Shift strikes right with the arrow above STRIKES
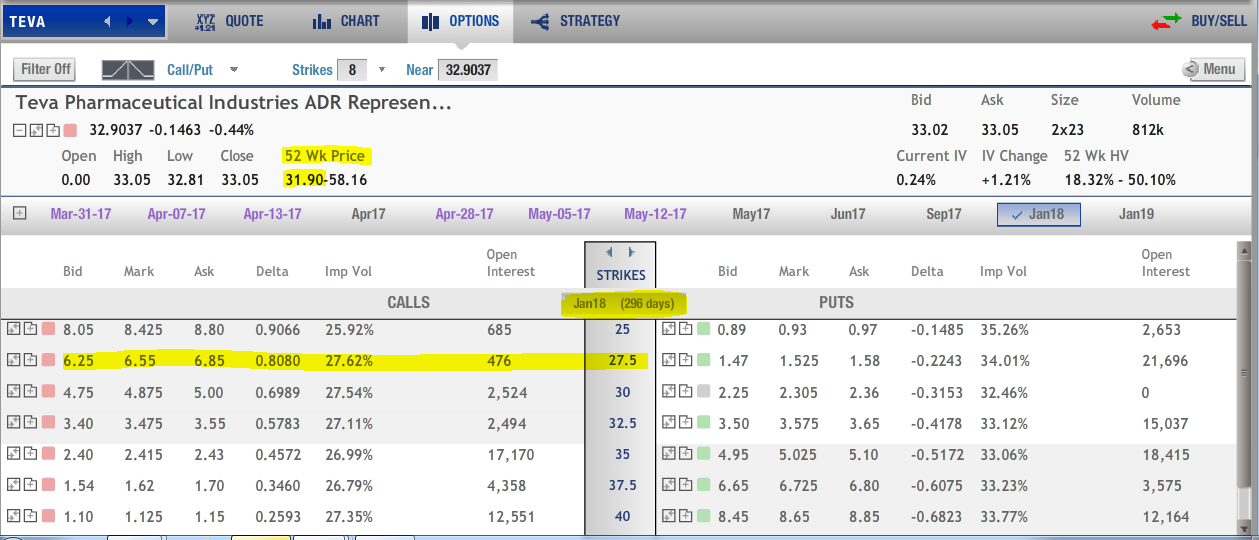Image resolution: width=1259 pixels, height=540 pixels. [x=631, y=253]
